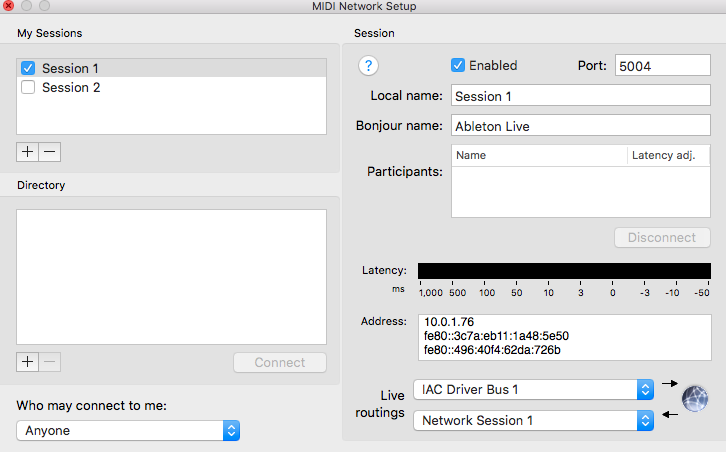The height and width of the screenshot is (452, 726).
Task: Click the directory minus icon
Action: pos(50,362)
